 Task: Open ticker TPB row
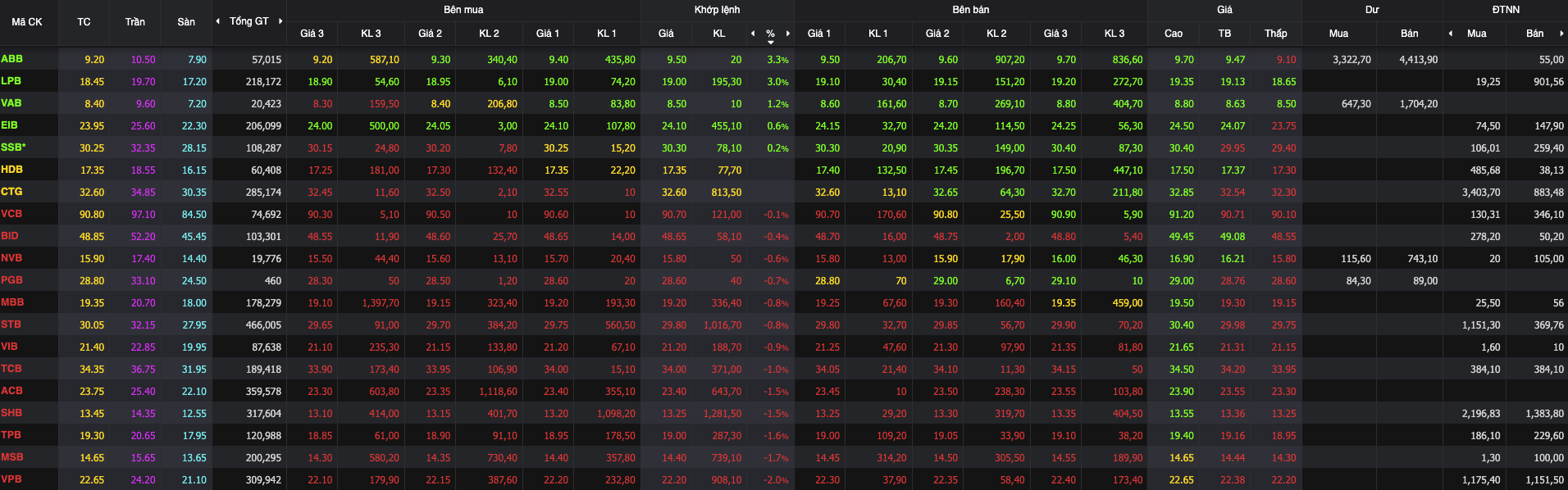pyautogui.click(x=11, y=435)
